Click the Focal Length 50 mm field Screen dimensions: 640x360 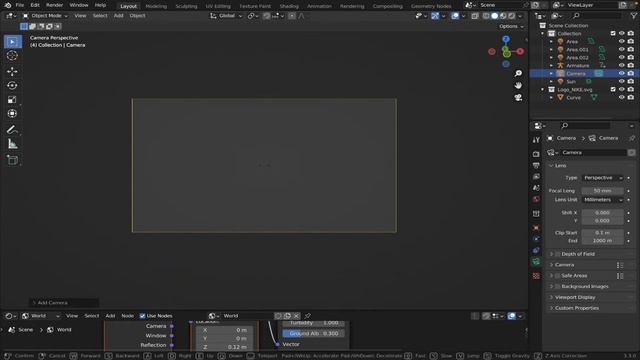tap(602, 191)
